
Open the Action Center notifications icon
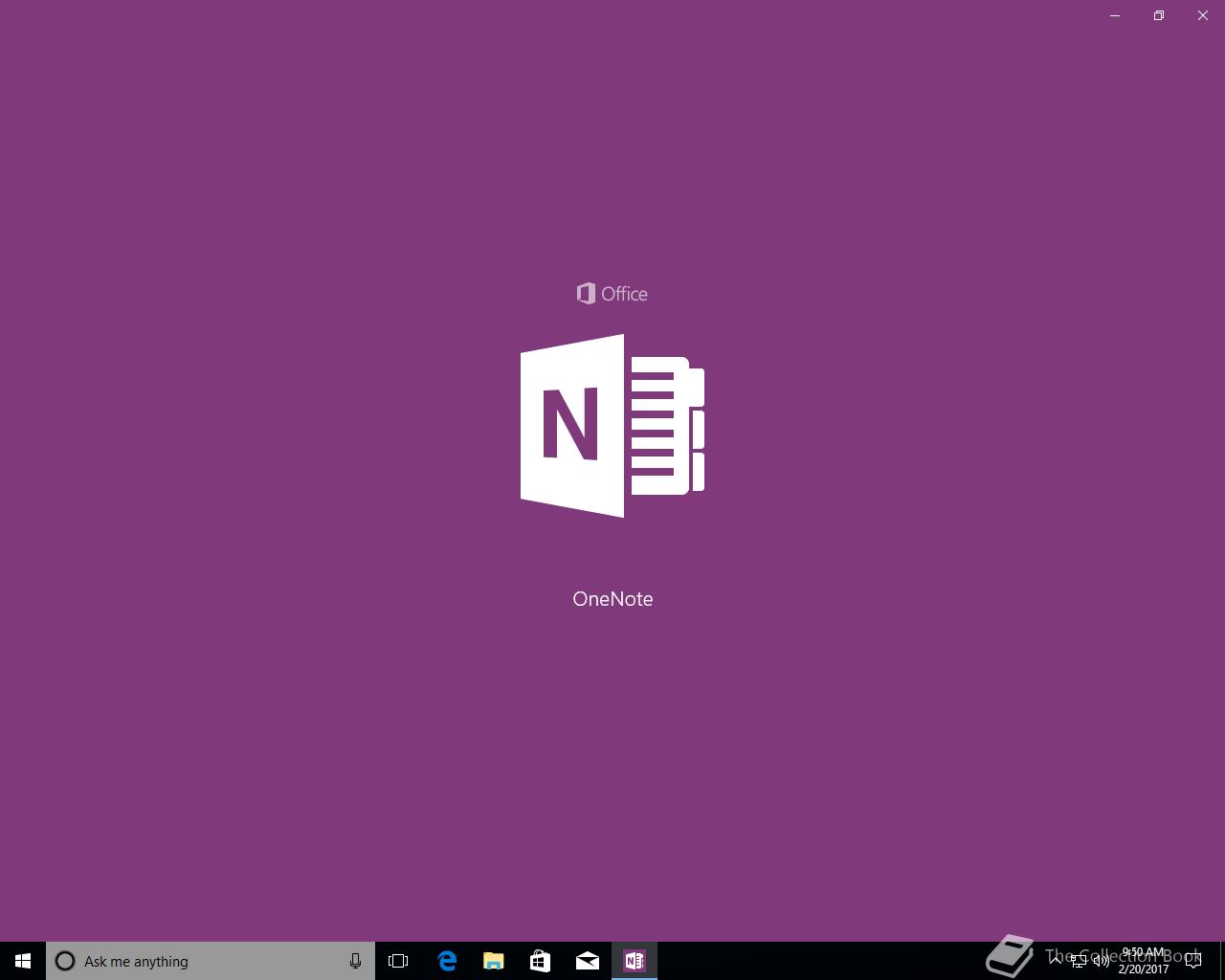point(1193,961)
